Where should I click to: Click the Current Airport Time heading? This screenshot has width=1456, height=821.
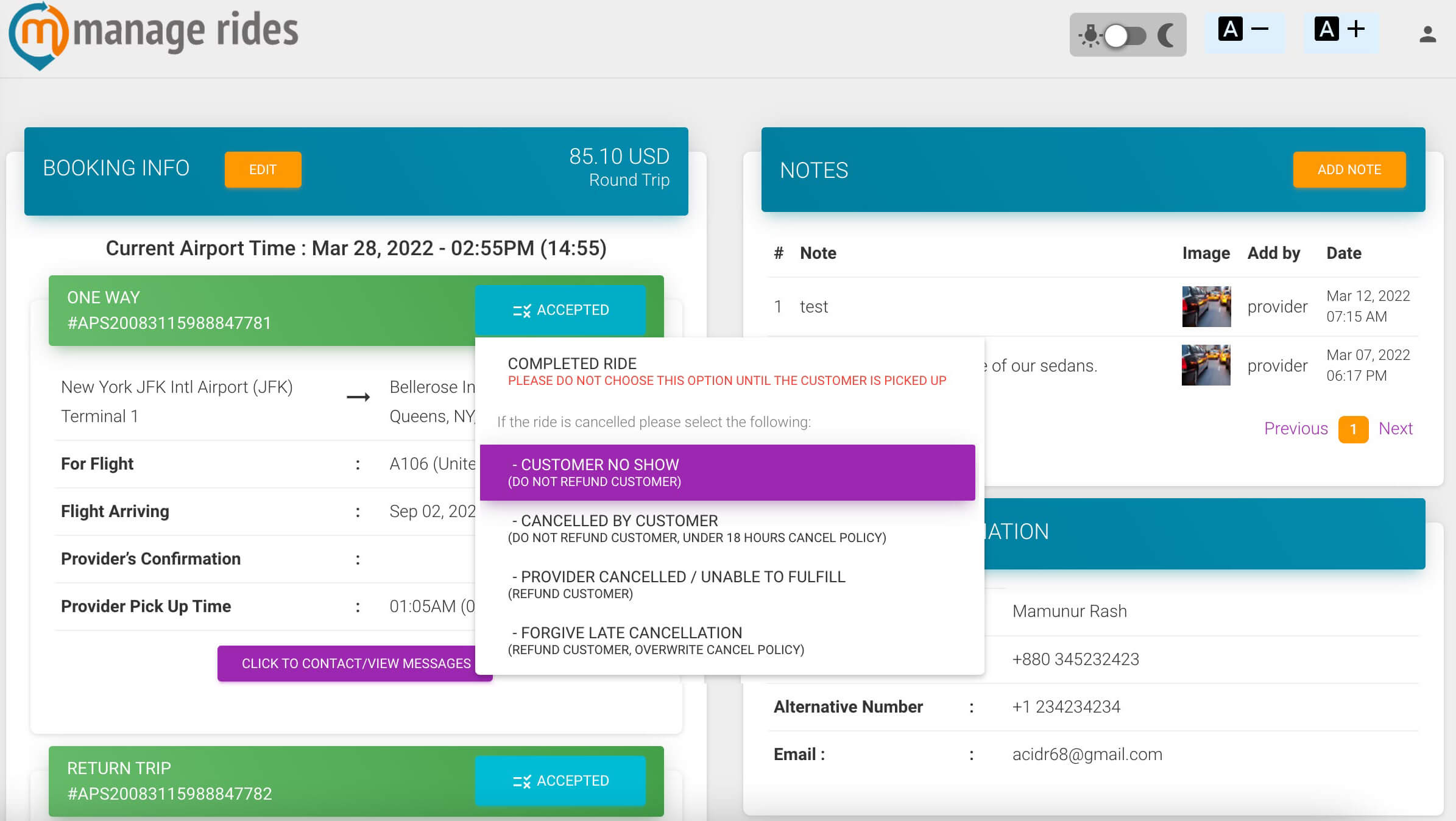click(x=356, y=248)
